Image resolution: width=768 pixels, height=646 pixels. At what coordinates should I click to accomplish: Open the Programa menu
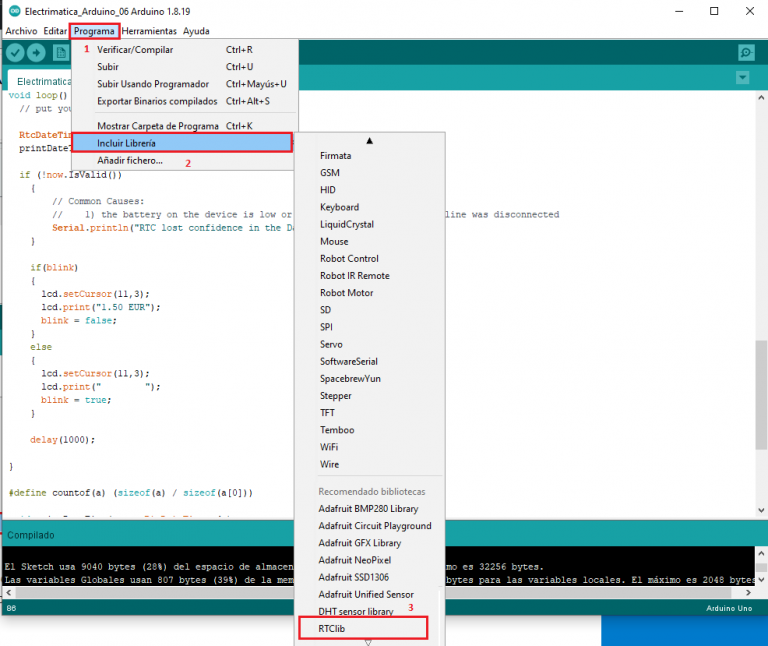coord(94,31)
